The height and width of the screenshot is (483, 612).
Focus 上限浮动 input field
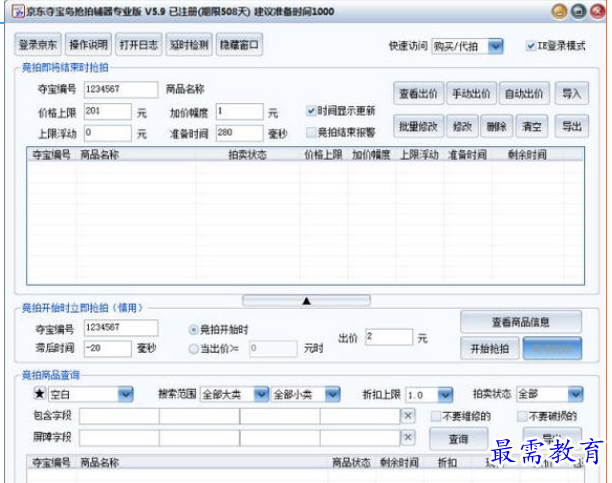[x=108, y=133]
